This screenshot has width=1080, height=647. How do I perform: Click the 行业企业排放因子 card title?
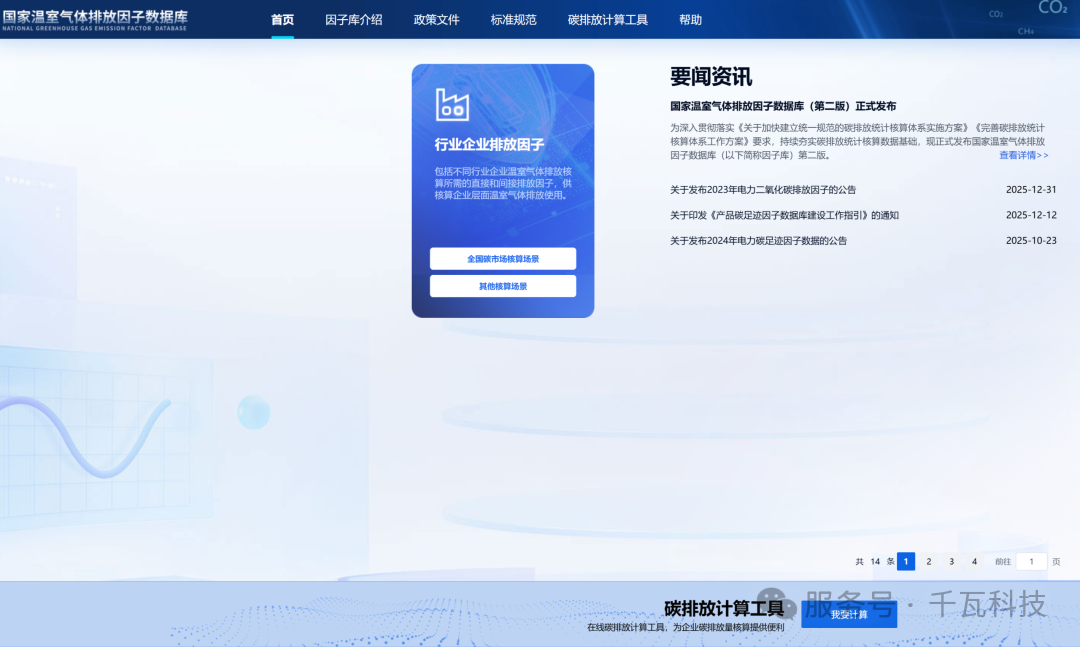[x=489, y=145]
